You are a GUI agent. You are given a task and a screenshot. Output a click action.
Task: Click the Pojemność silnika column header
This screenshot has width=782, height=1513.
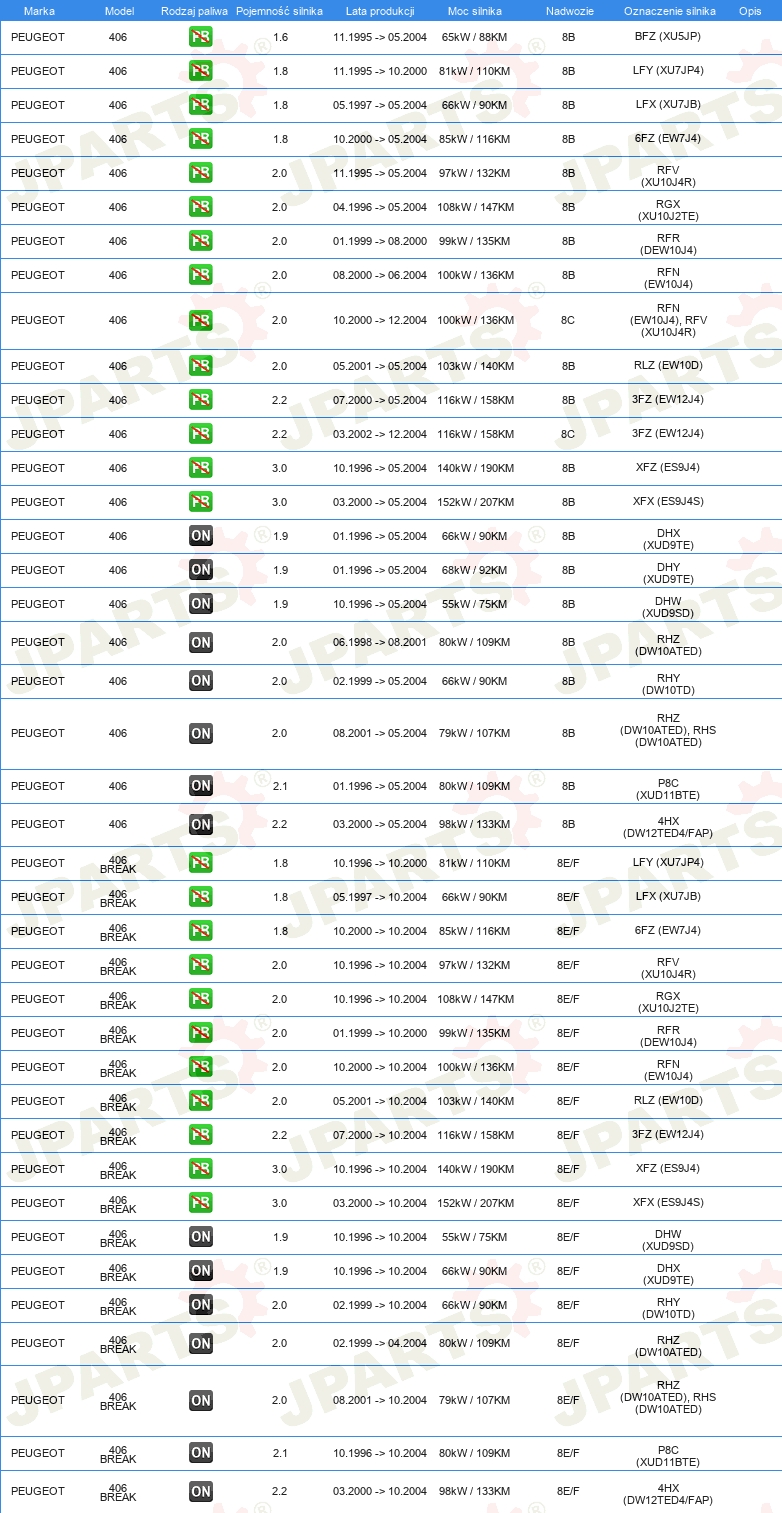(279, 11)
